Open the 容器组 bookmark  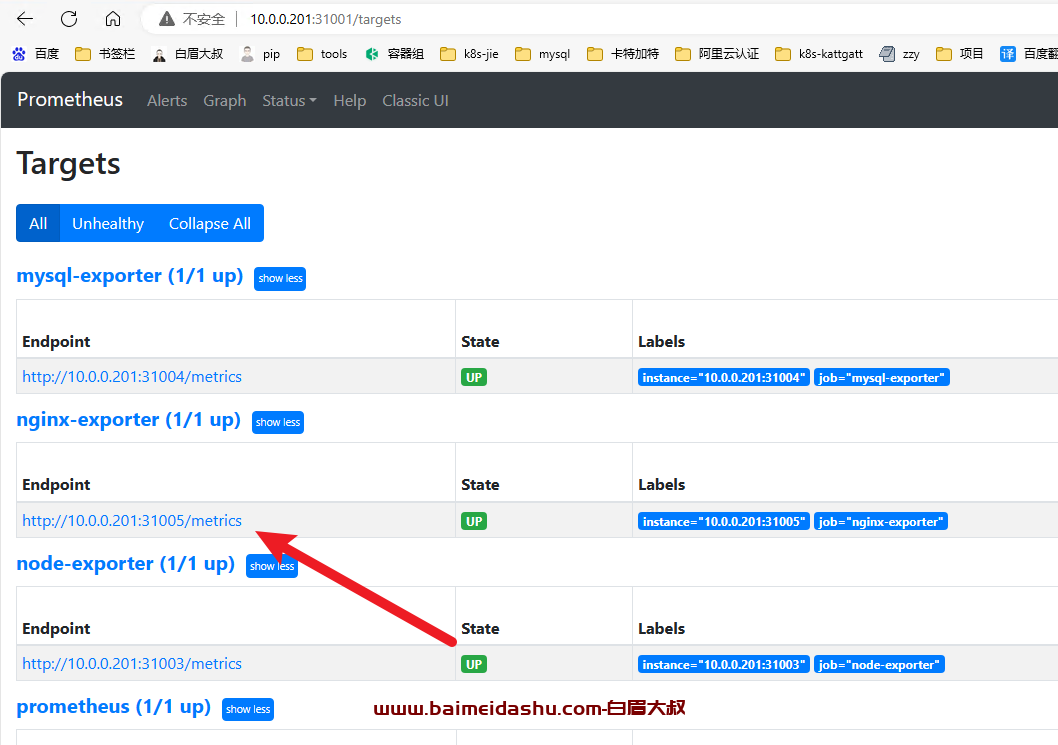point(395,54)
